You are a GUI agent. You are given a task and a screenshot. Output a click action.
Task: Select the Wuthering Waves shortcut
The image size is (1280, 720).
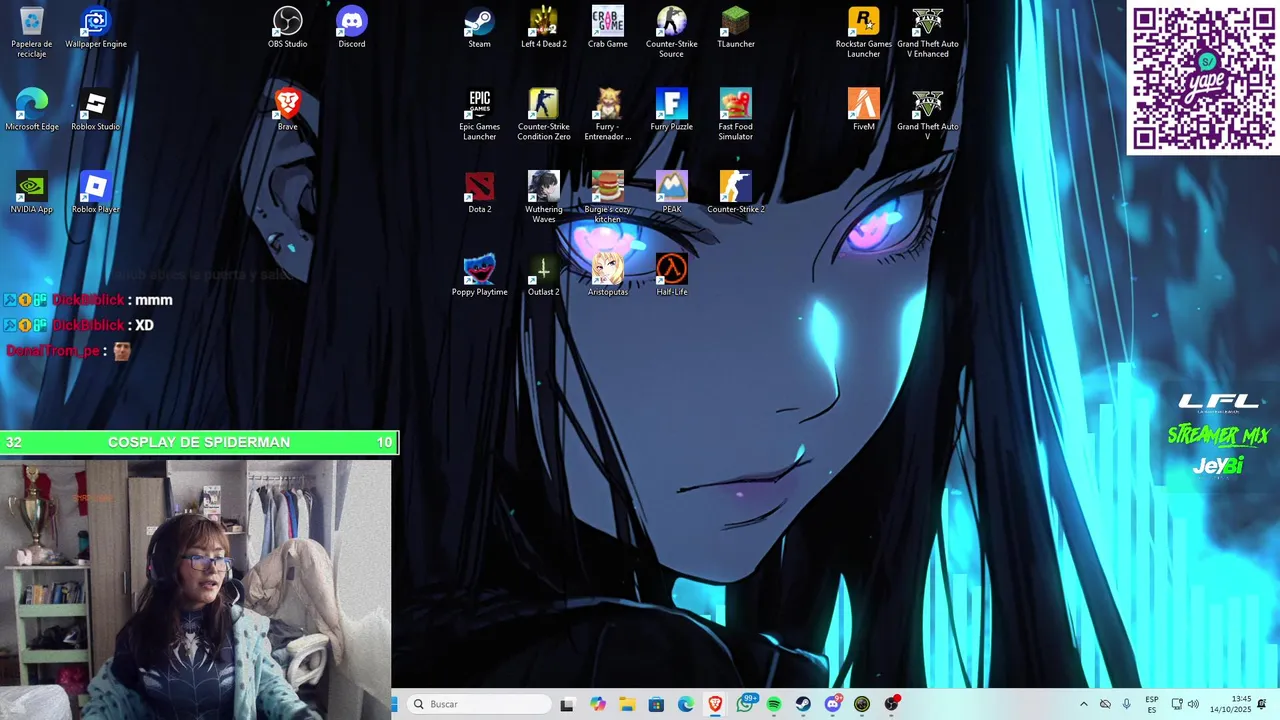544,197
